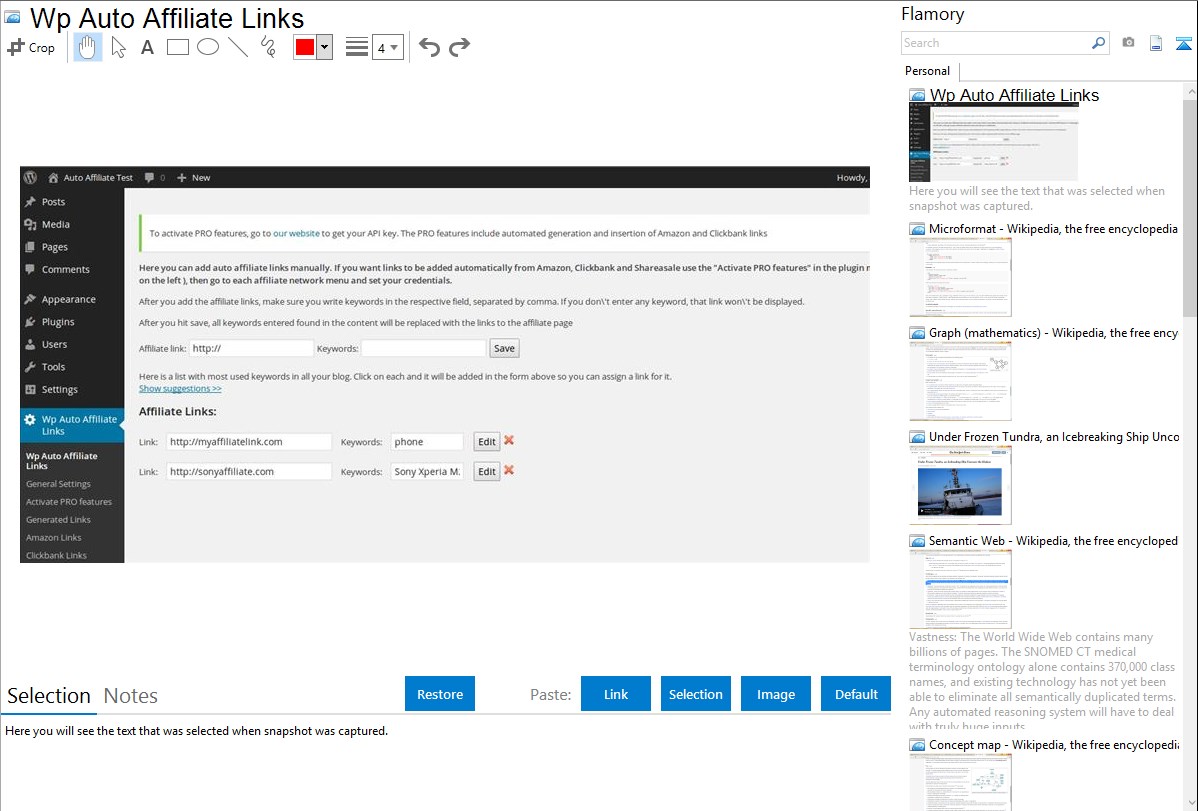The image size is (1198, 811).
Task: Pick the ellipse drawing tool
Action: coord(208,47)
